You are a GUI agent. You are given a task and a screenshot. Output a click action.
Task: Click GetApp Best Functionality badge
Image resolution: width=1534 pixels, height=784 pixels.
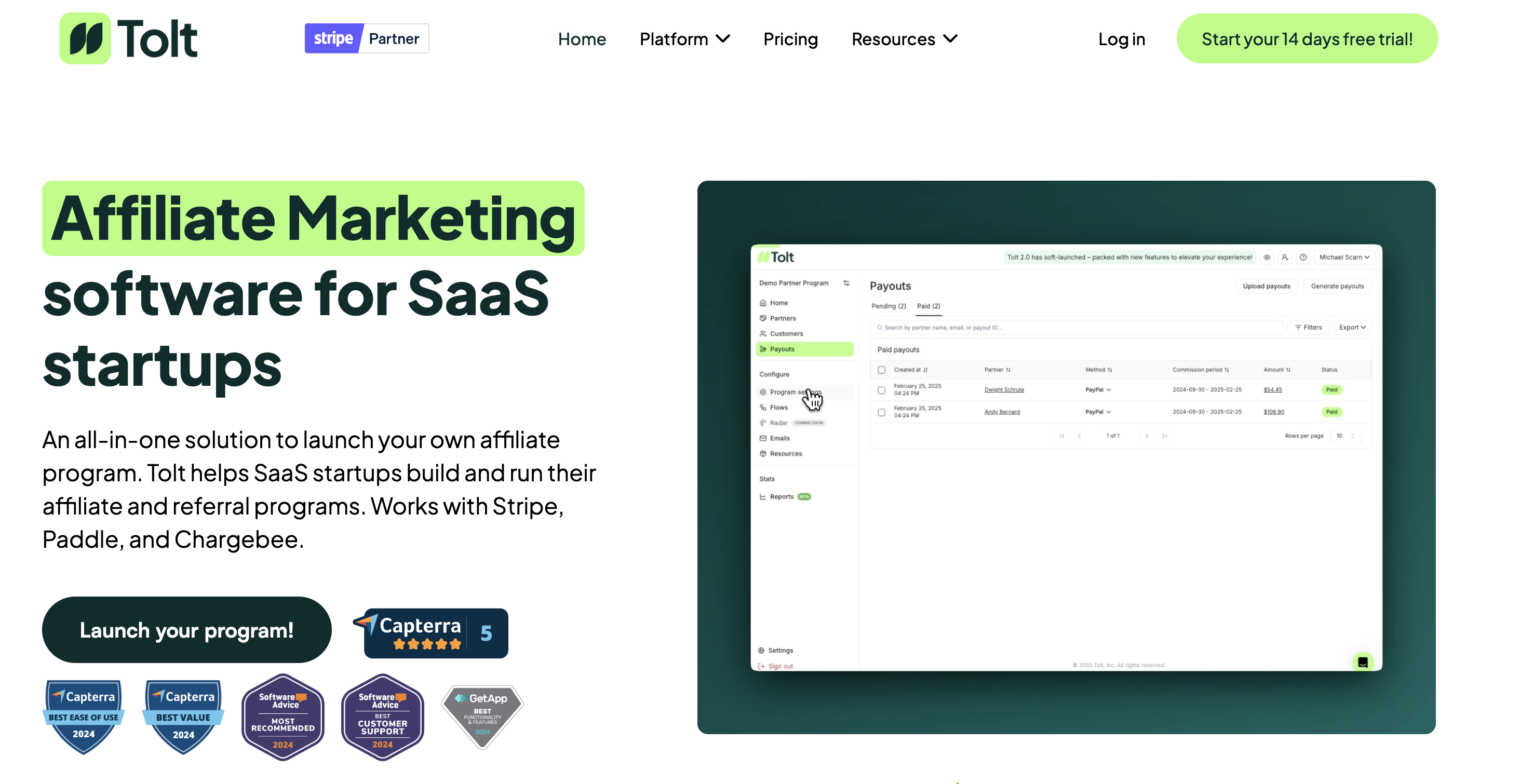[482, 715]
